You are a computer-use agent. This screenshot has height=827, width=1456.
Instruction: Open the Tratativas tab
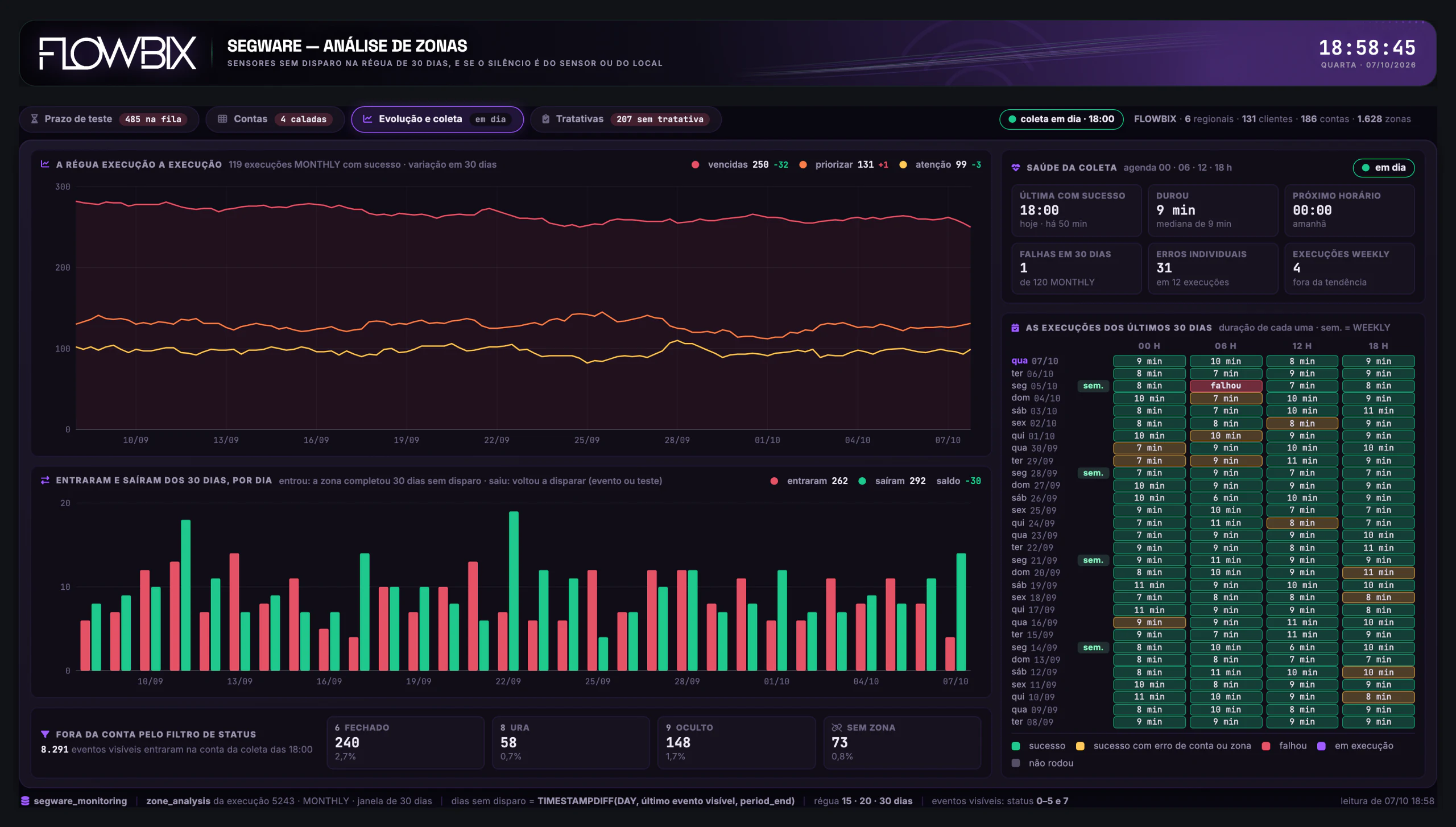pos(626,119)
